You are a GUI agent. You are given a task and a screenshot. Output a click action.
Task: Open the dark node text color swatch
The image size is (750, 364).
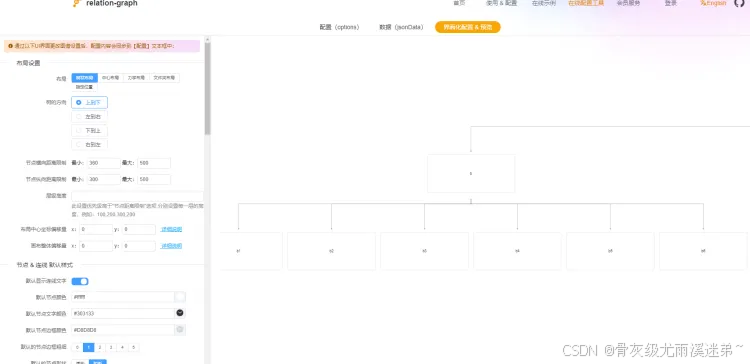[x=180, y=313]
